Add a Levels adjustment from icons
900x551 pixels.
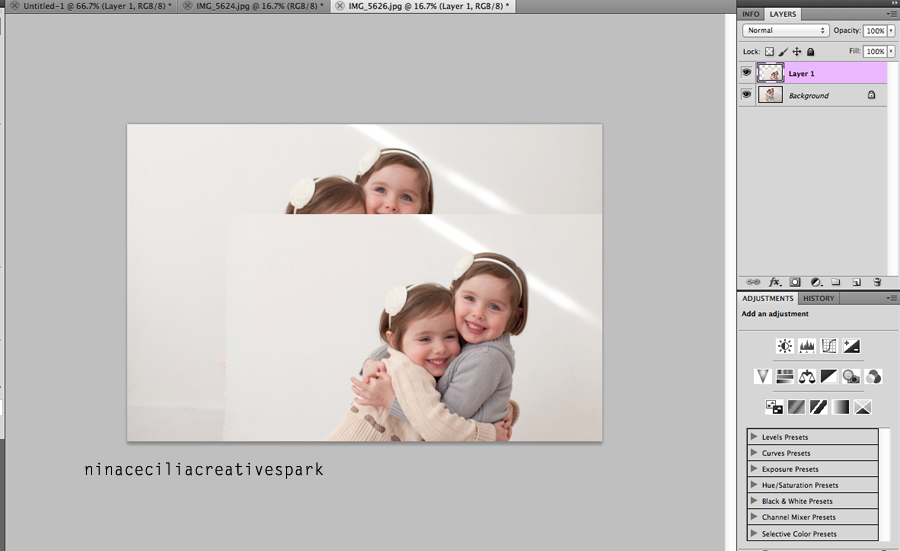click(x=807, y=346)
